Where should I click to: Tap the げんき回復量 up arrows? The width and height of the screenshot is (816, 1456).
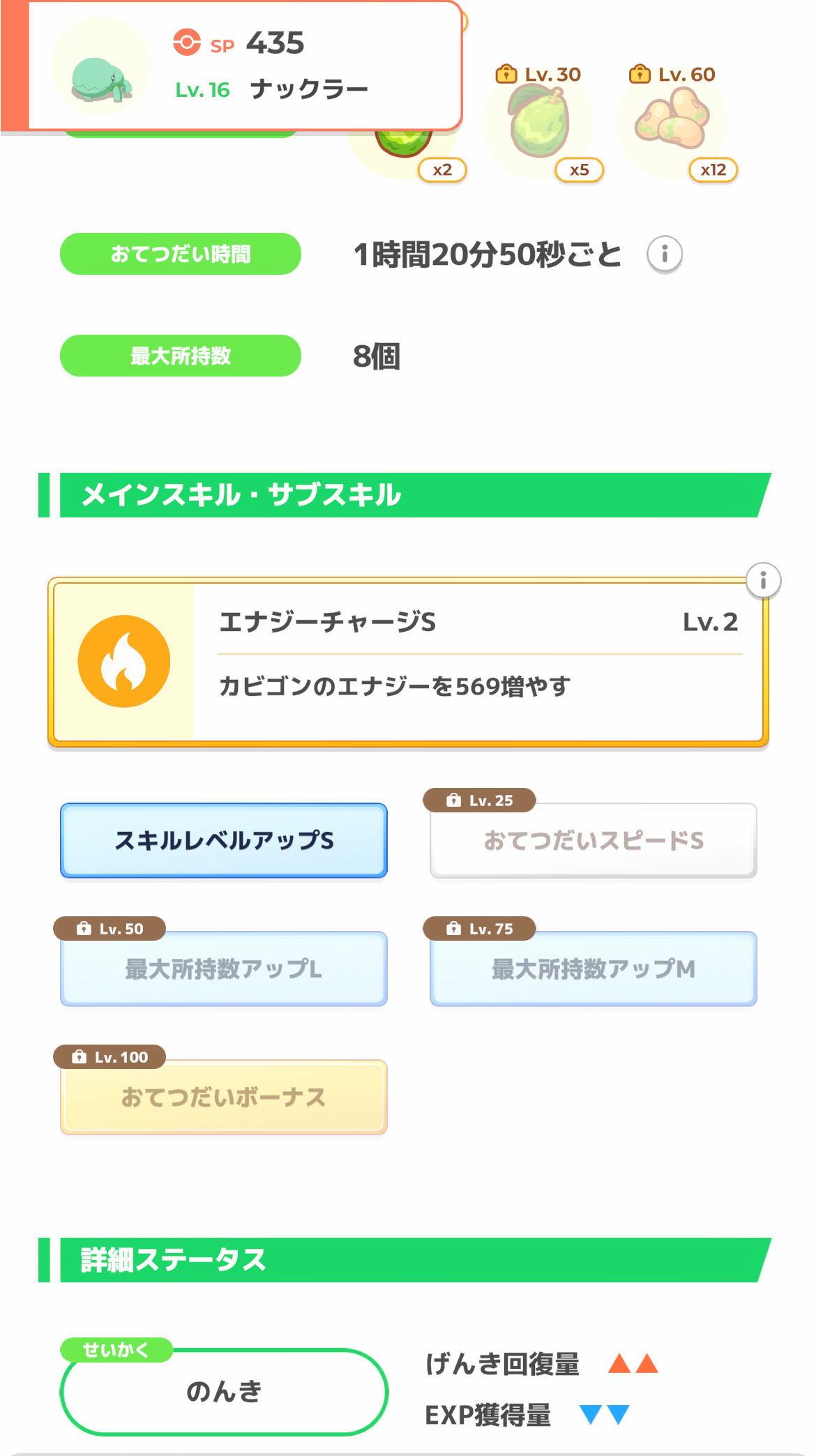[633, 1364]
